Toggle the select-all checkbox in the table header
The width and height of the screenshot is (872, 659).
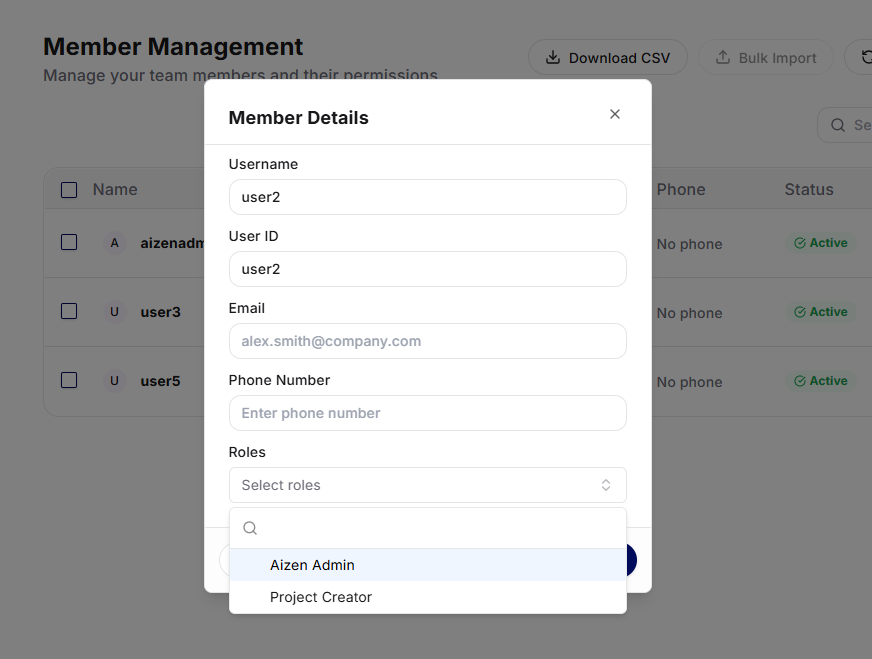pyautogui.click(x=69, y=190)
